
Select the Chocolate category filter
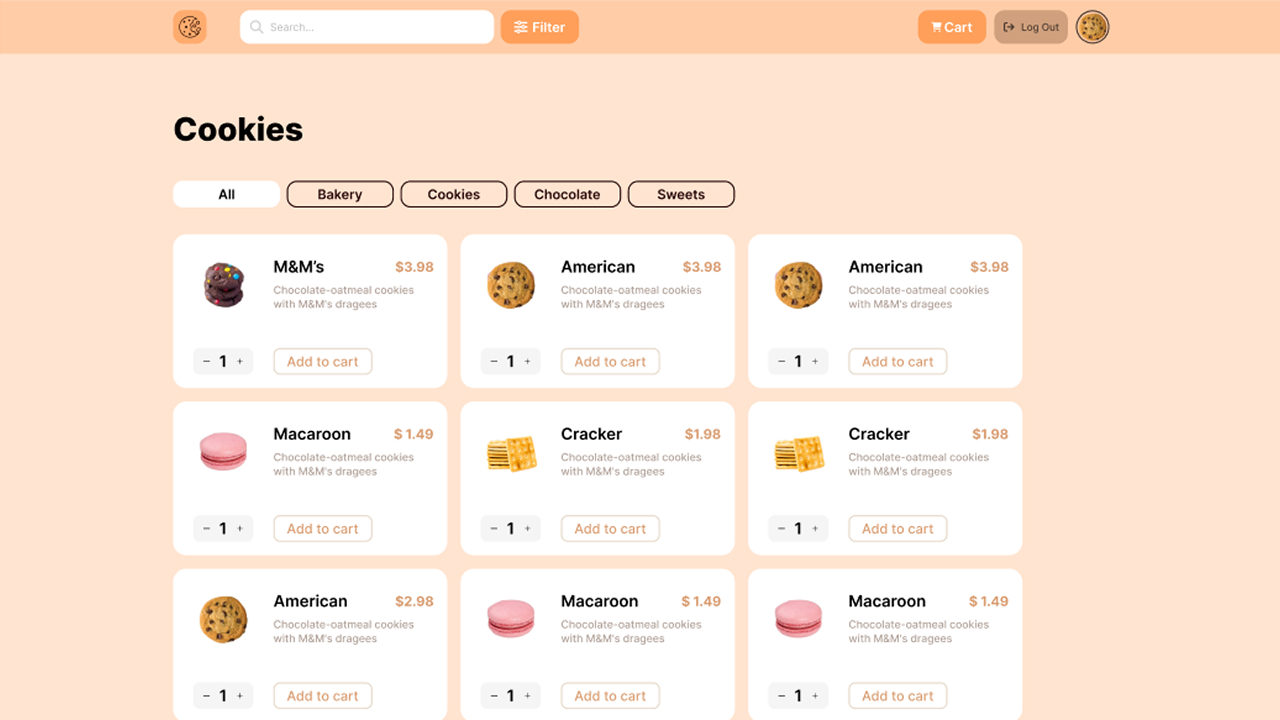point(567,194)
